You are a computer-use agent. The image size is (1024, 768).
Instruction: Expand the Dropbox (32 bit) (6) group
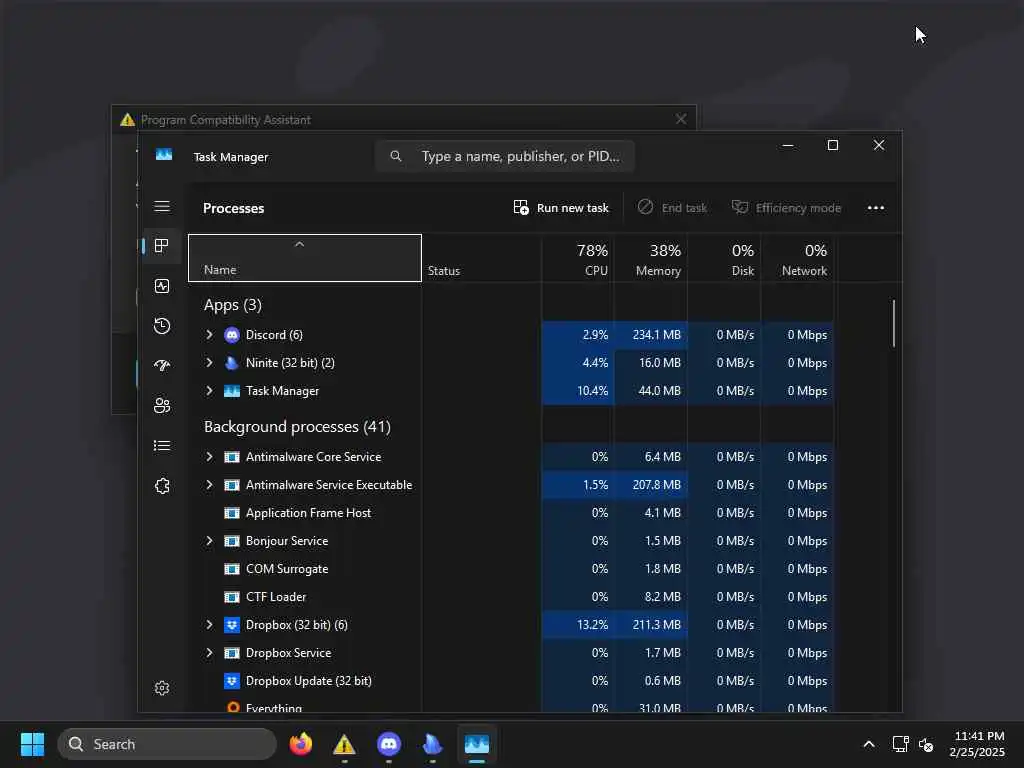click(209, 625)
